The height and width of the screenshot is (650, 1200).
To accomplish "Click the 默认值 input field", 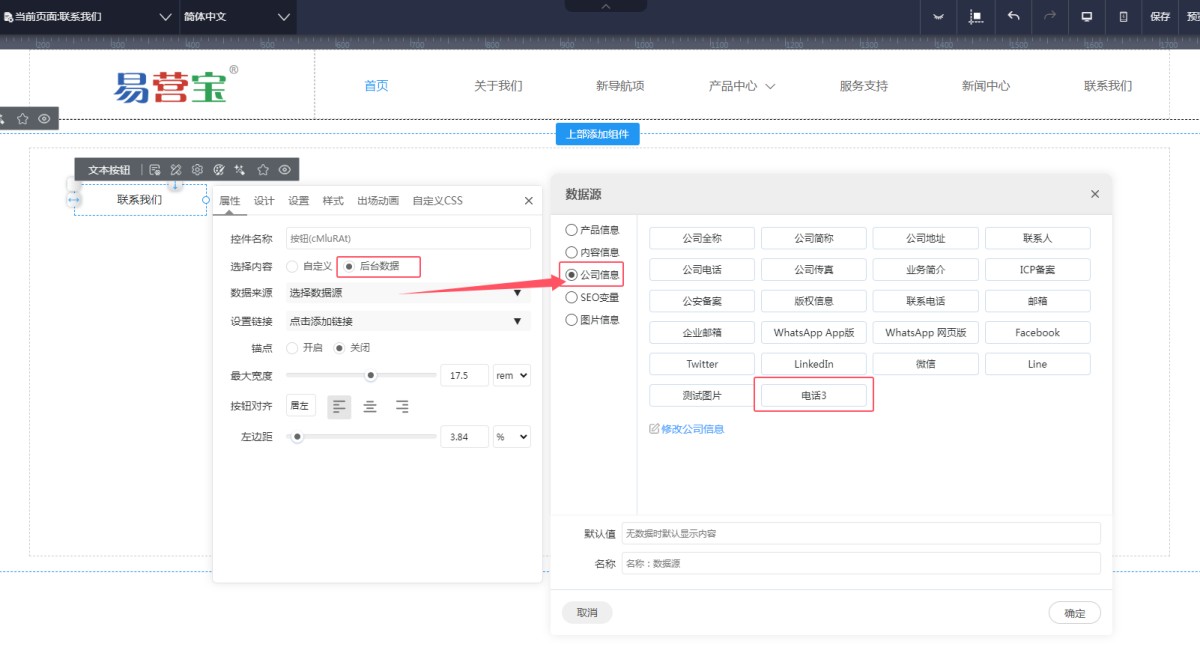I will [x=860, y=533].
